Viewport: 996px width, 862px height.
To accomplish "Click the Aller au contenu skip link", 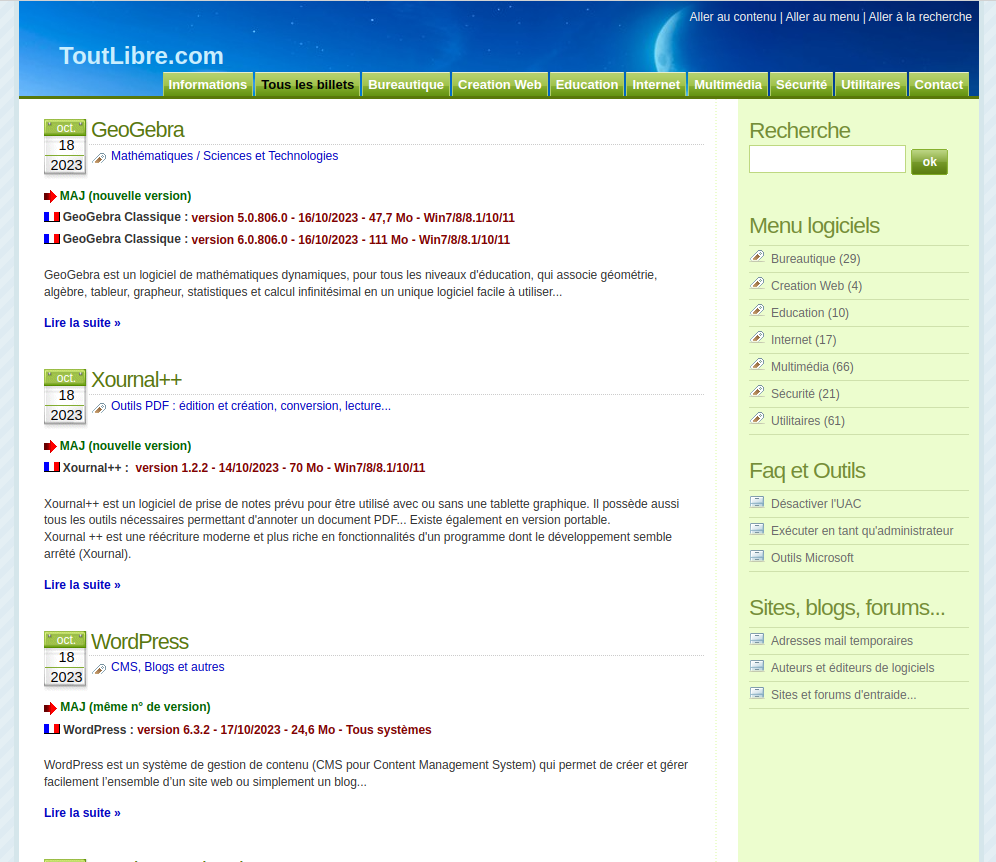I will tap(732, 17).
